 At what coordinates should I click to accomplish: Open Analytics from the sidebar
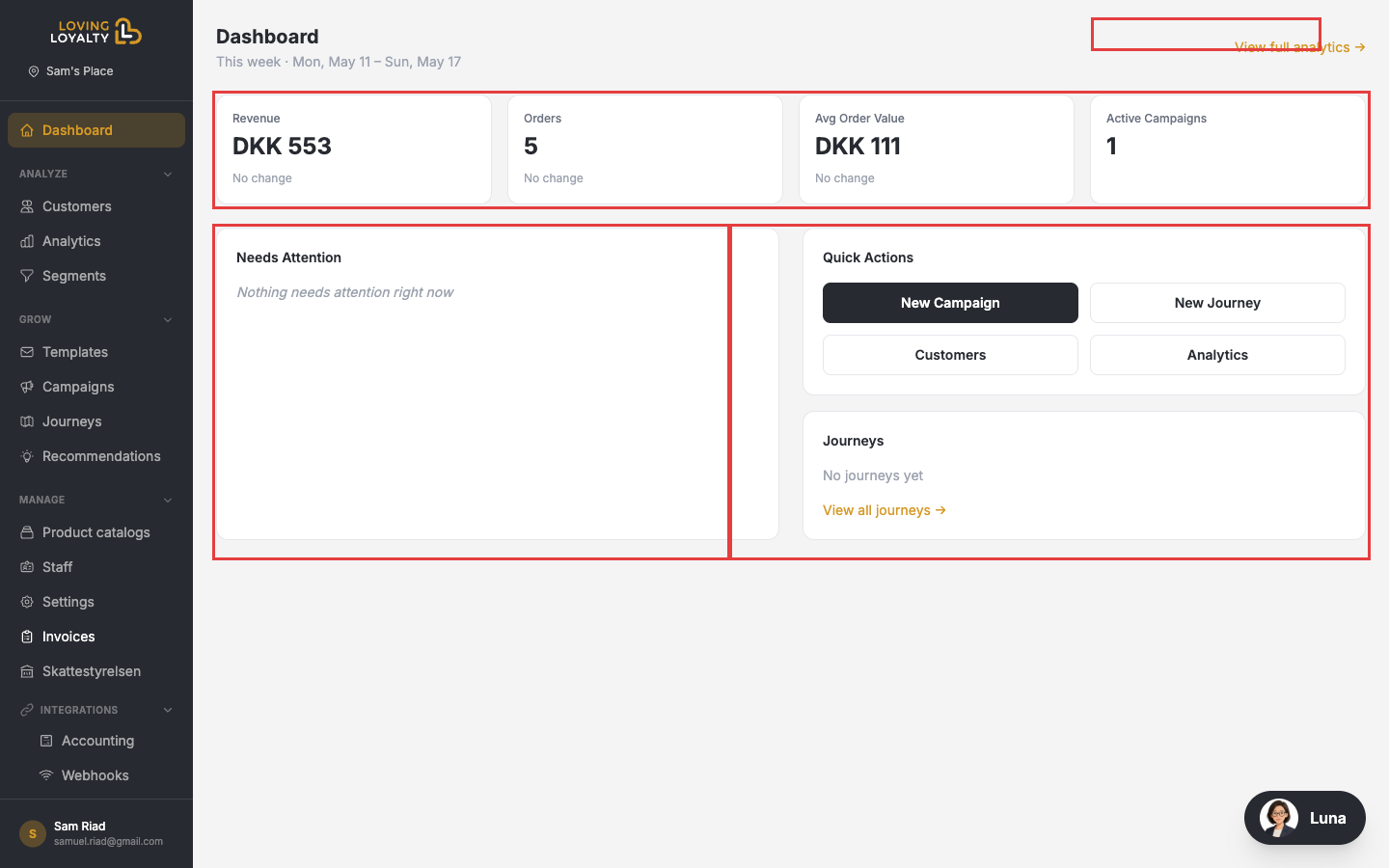(96, 241)
